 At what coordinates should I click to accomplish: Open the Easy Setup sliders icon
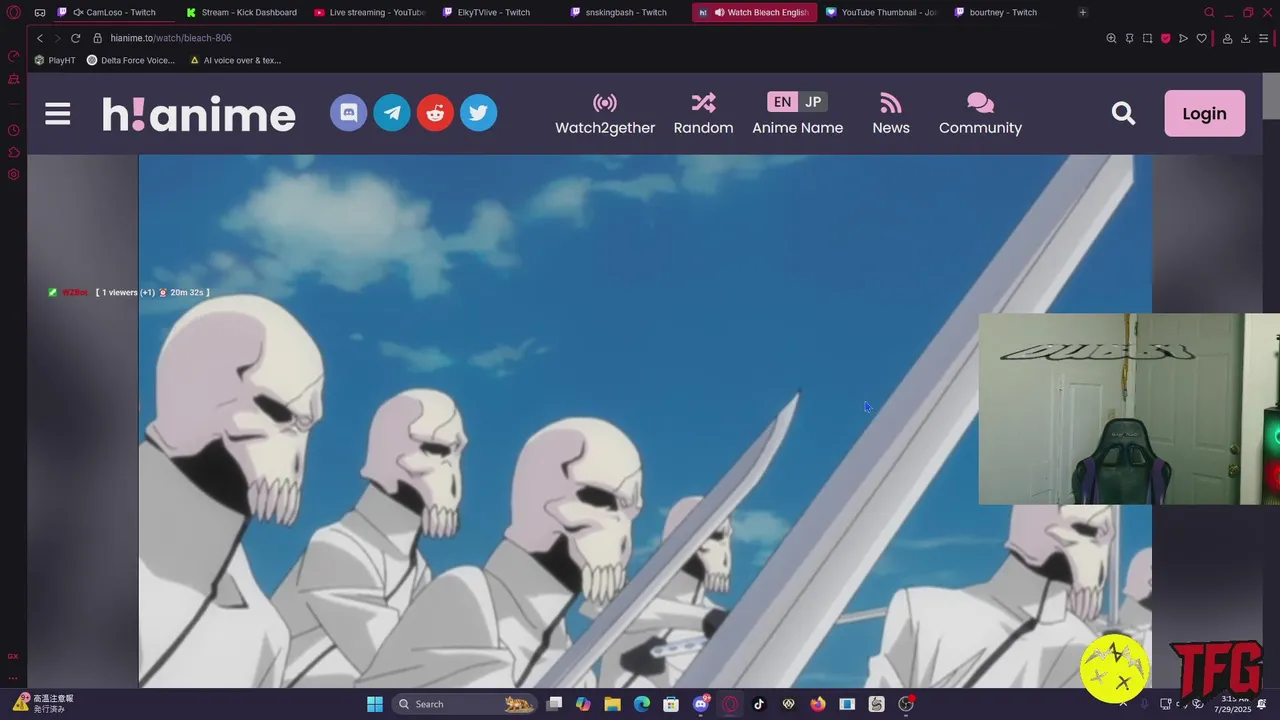point(1263,38)
